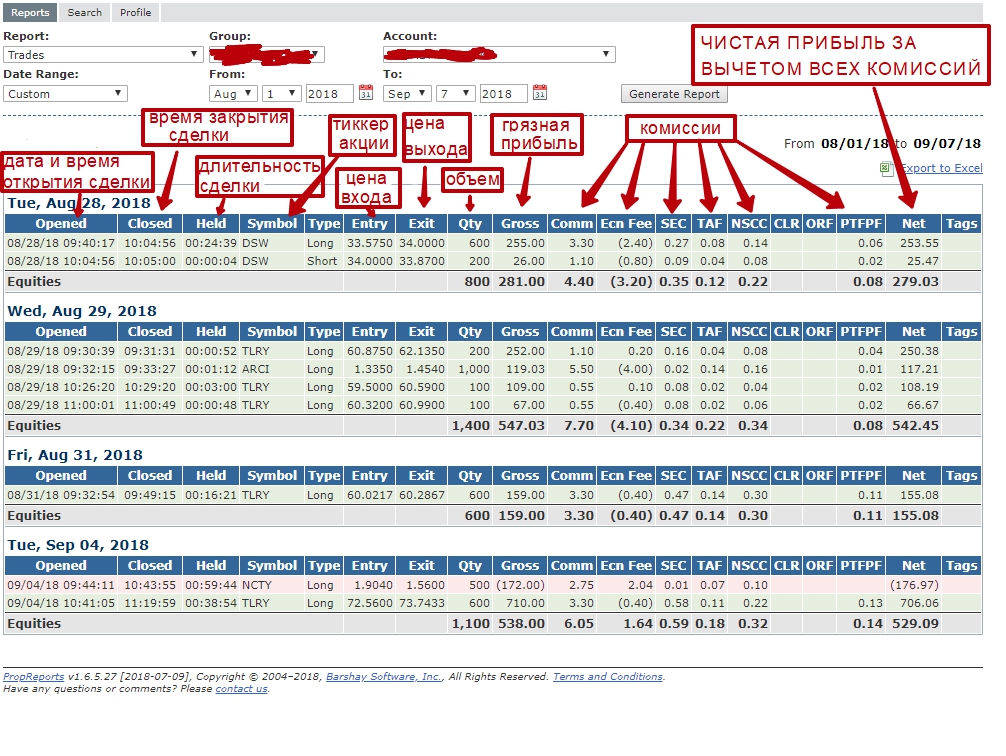
Task: Click the Export to Excel link
Action: [x=940, y=168]
